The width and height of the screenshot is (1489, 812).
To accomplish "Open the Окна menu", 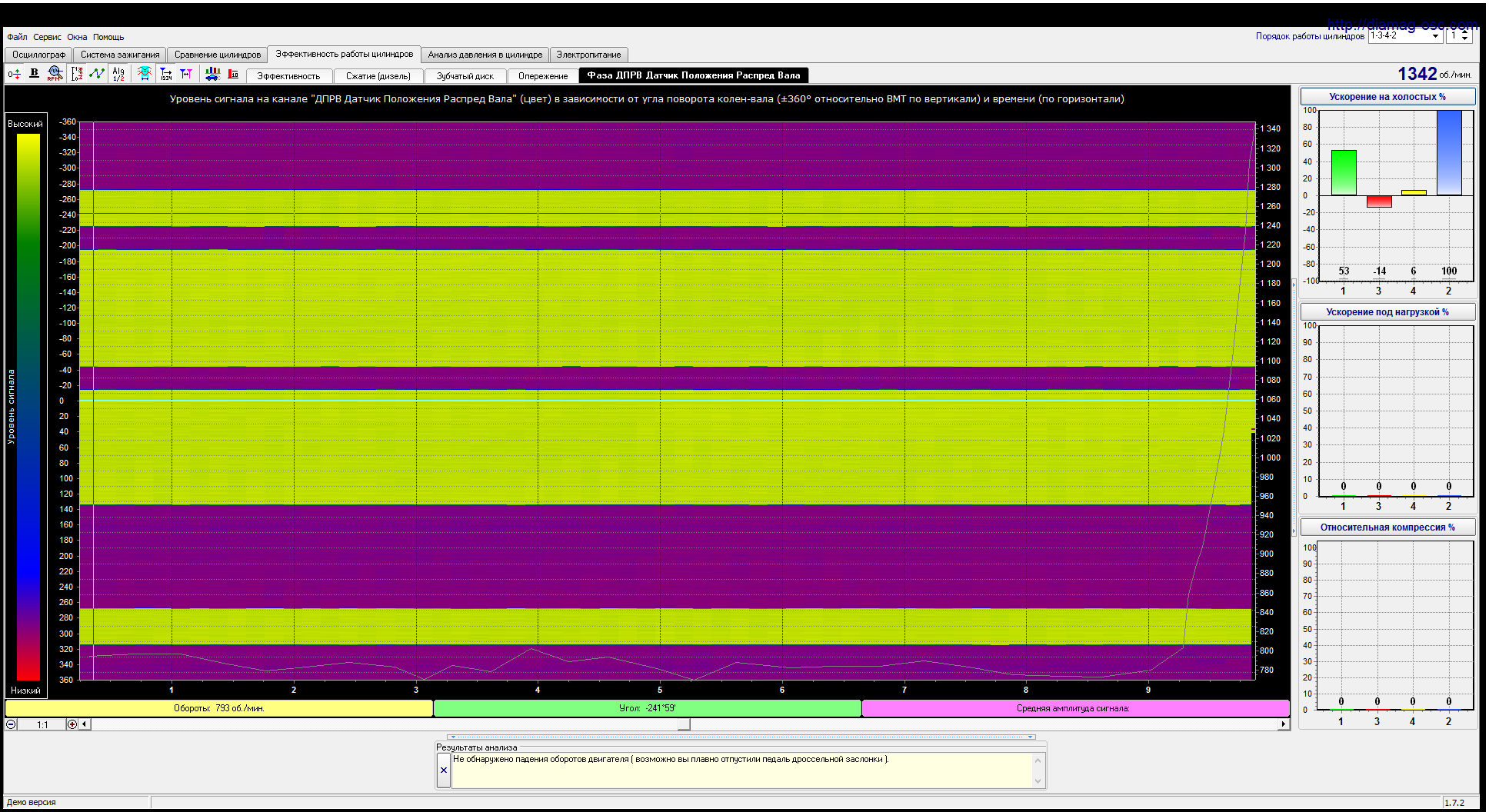I will coord(77,37).
